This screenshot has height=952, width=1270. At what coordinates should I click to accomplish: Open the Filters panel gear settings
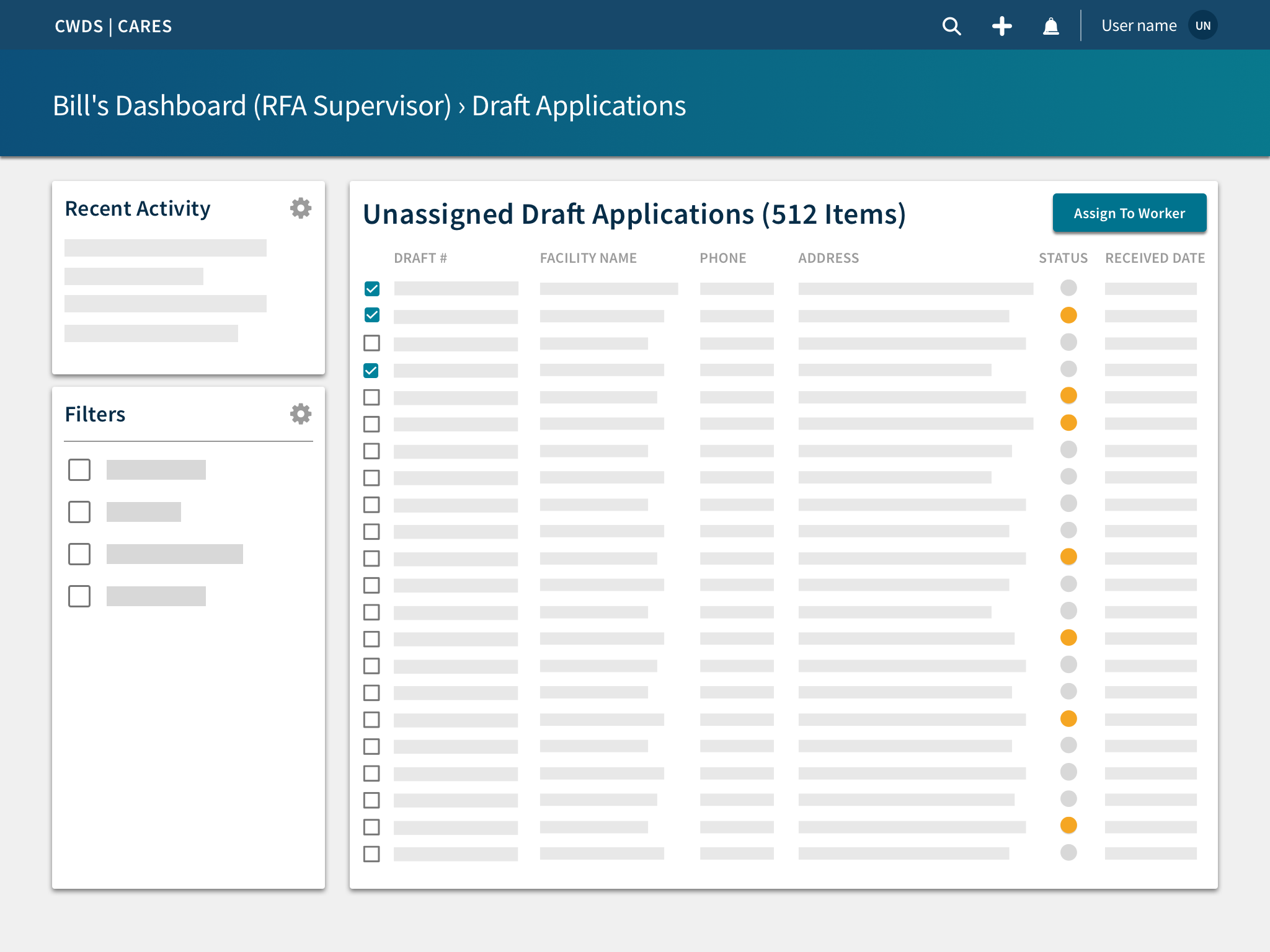[301, 414]
